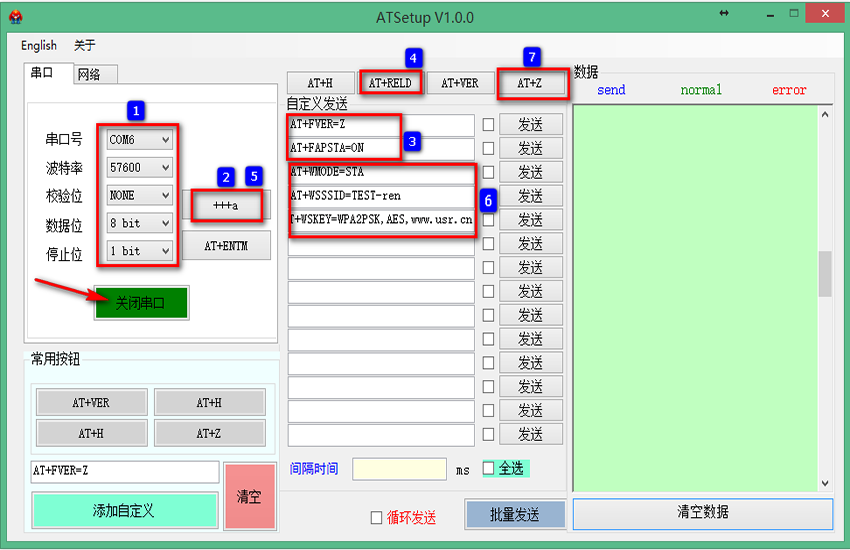Switch to the 网络 tab
This screenshot has height=550, width=850.
coord(96,74)
